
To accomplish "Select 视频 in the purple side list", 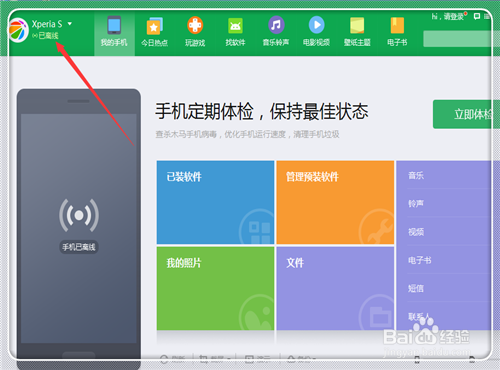I will 416,232.
